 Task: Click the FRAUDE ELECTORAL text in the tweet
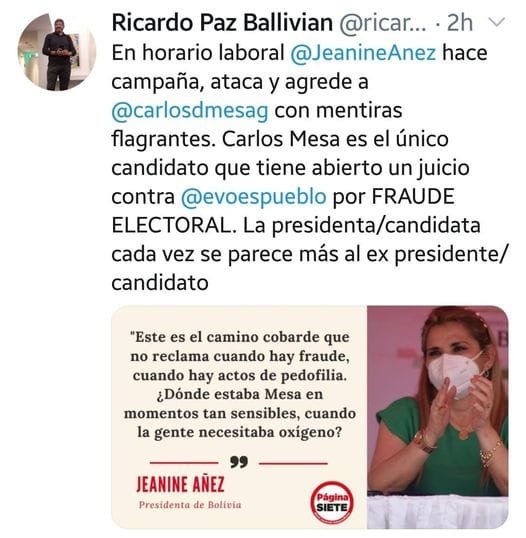click(283, 211)
